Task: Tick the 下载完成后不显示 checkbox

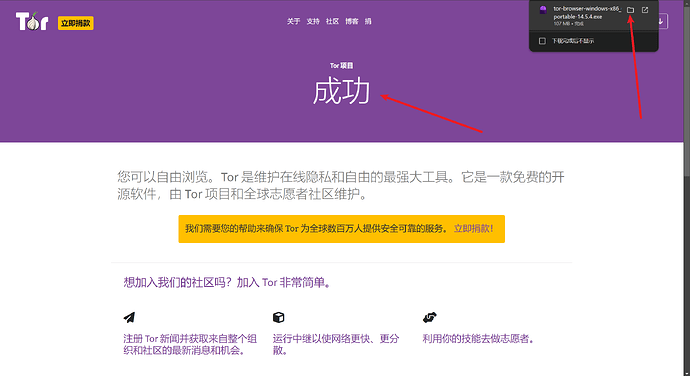Action: tap(542, 41)
